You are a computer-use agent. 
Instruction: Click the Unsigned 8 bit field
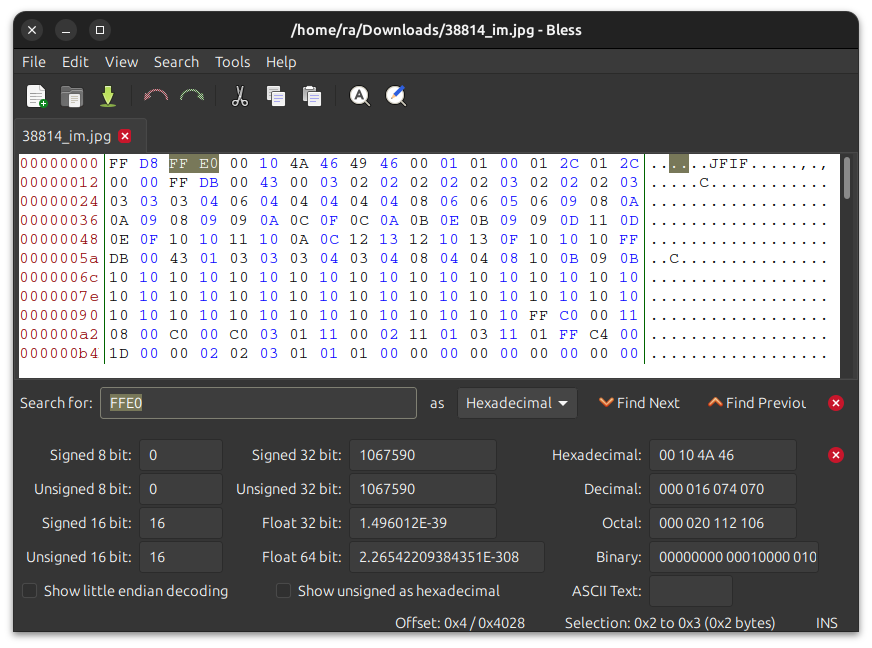click(x=181, y=489)
